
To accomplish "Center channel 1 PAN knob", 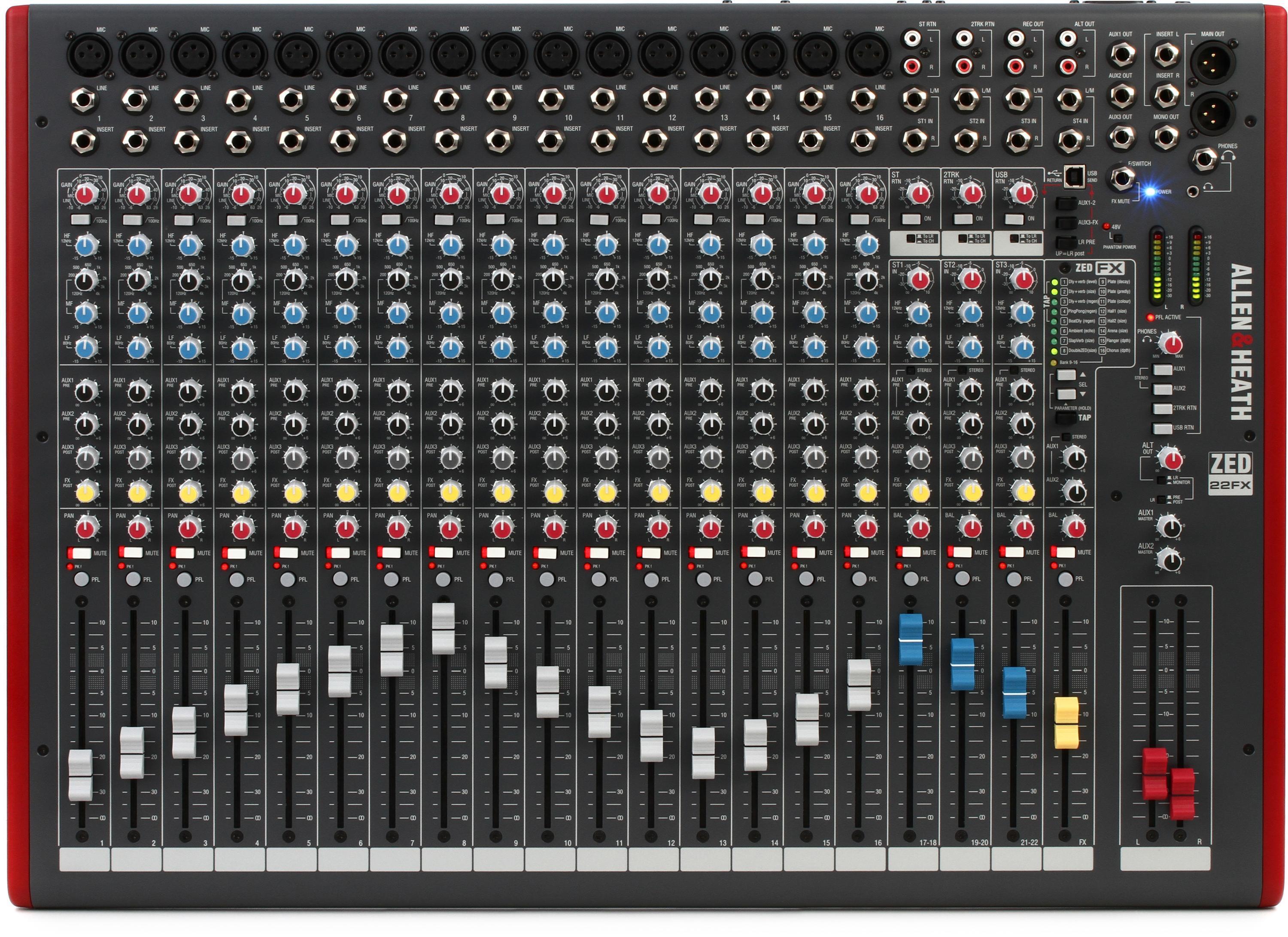I will [x=86, y=528].
